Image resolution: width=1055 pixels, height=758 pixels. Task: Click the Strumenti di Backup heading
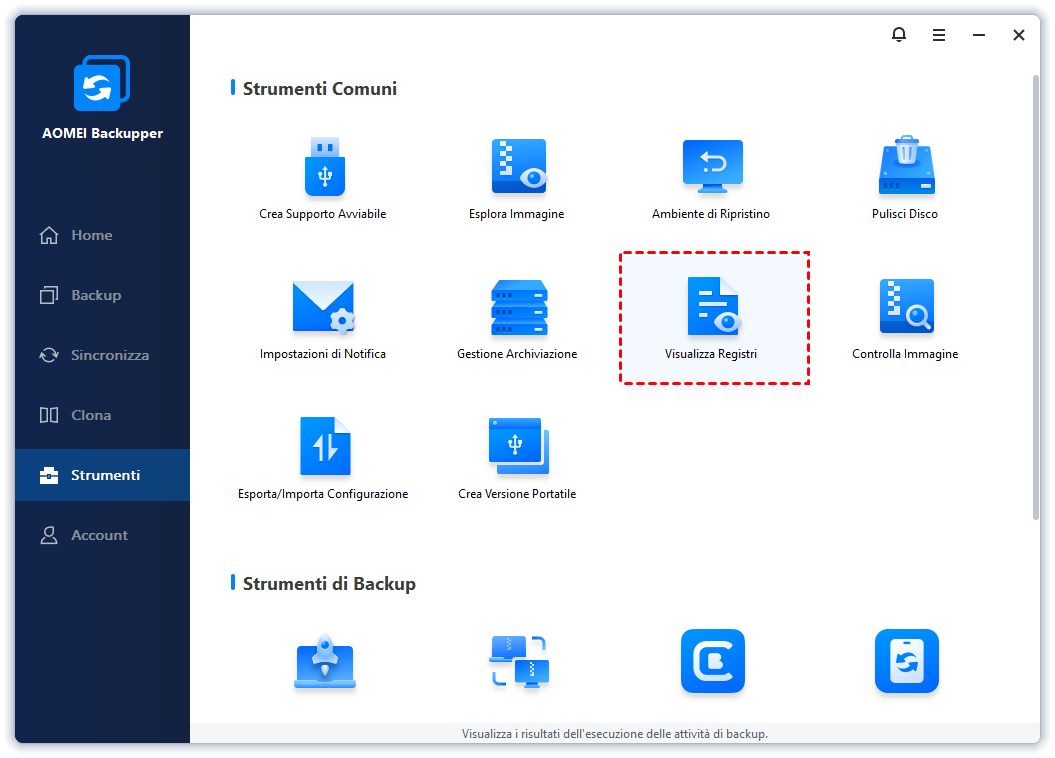329,584
